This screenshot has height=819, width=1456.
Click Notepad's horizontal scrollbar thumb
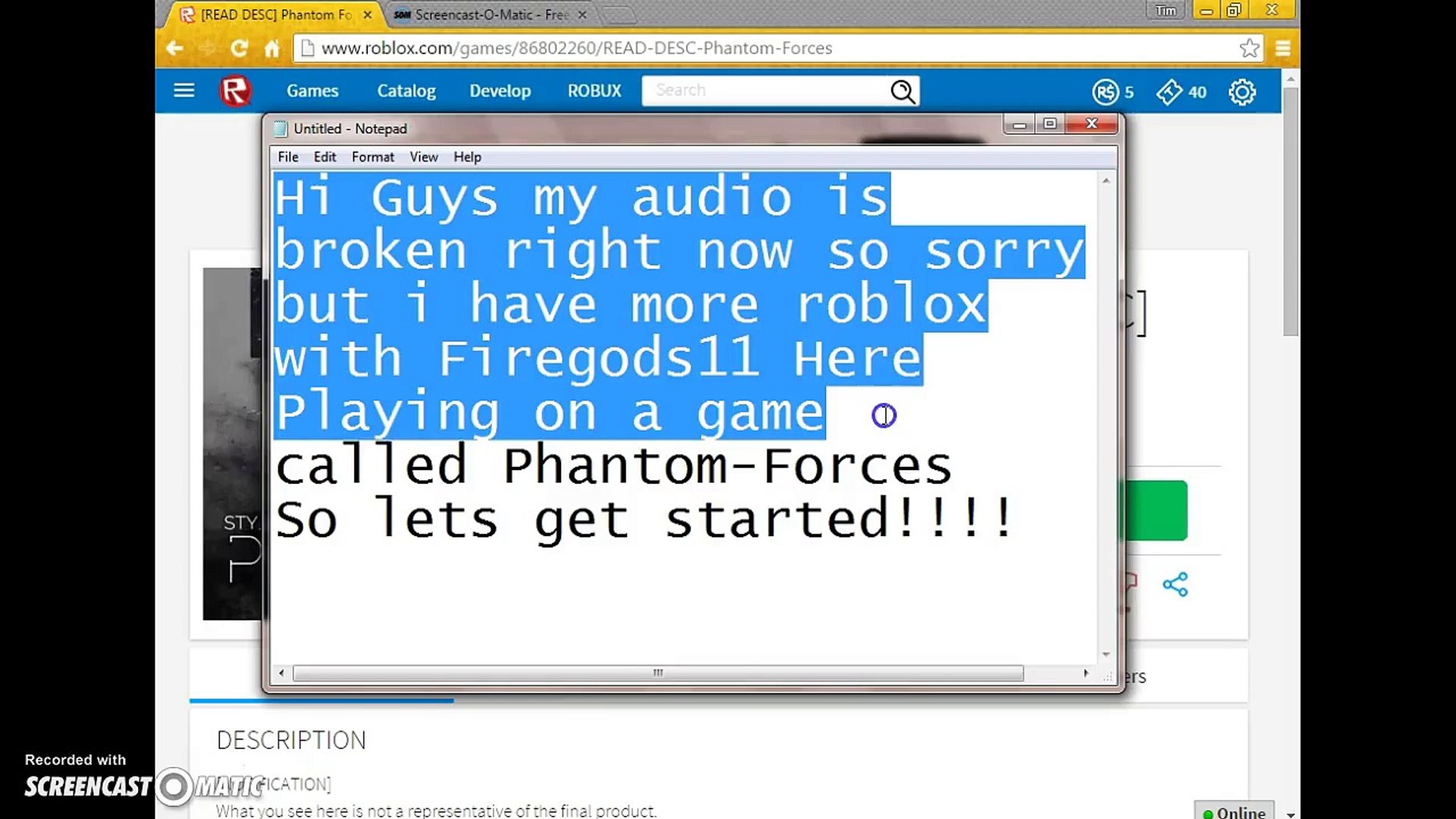657,673
